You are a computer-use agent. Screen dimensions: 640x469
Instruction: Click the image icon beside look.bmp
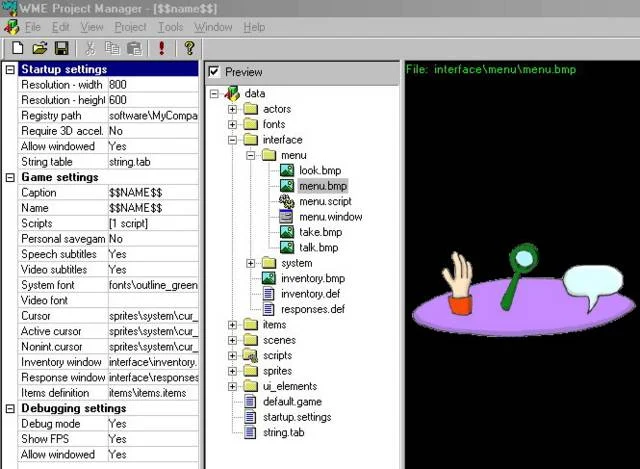tap(287, 170)
